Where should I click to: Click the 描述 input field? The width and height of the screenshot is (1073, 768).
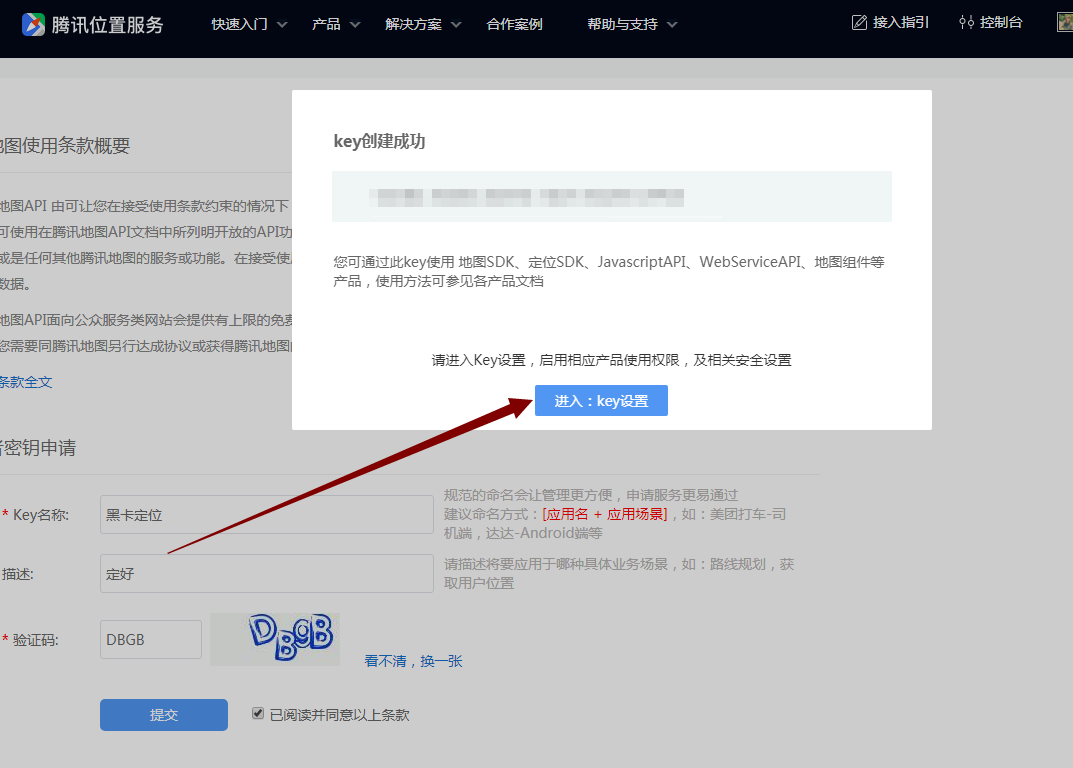(x=266, y=574)
